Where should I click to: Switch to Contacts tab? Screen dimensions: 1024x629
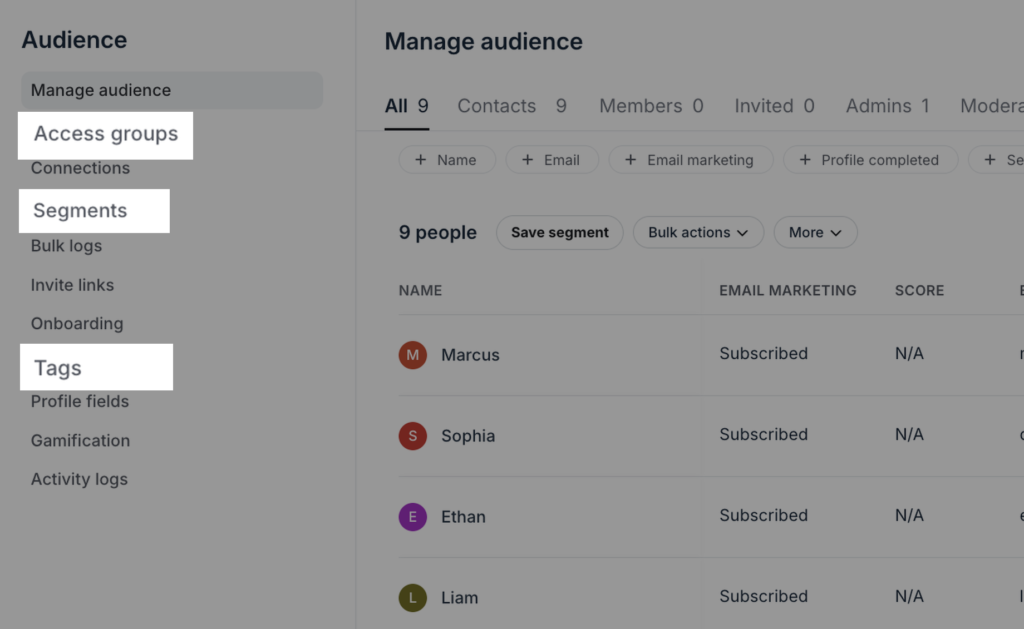point(512,106)
